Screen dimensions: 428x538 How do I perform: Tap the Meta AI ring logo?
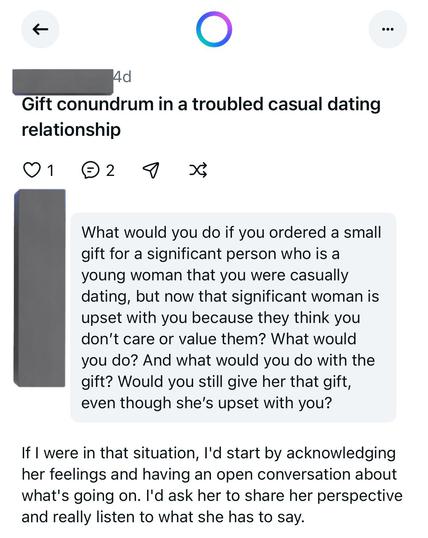click(x=214, y=29)
